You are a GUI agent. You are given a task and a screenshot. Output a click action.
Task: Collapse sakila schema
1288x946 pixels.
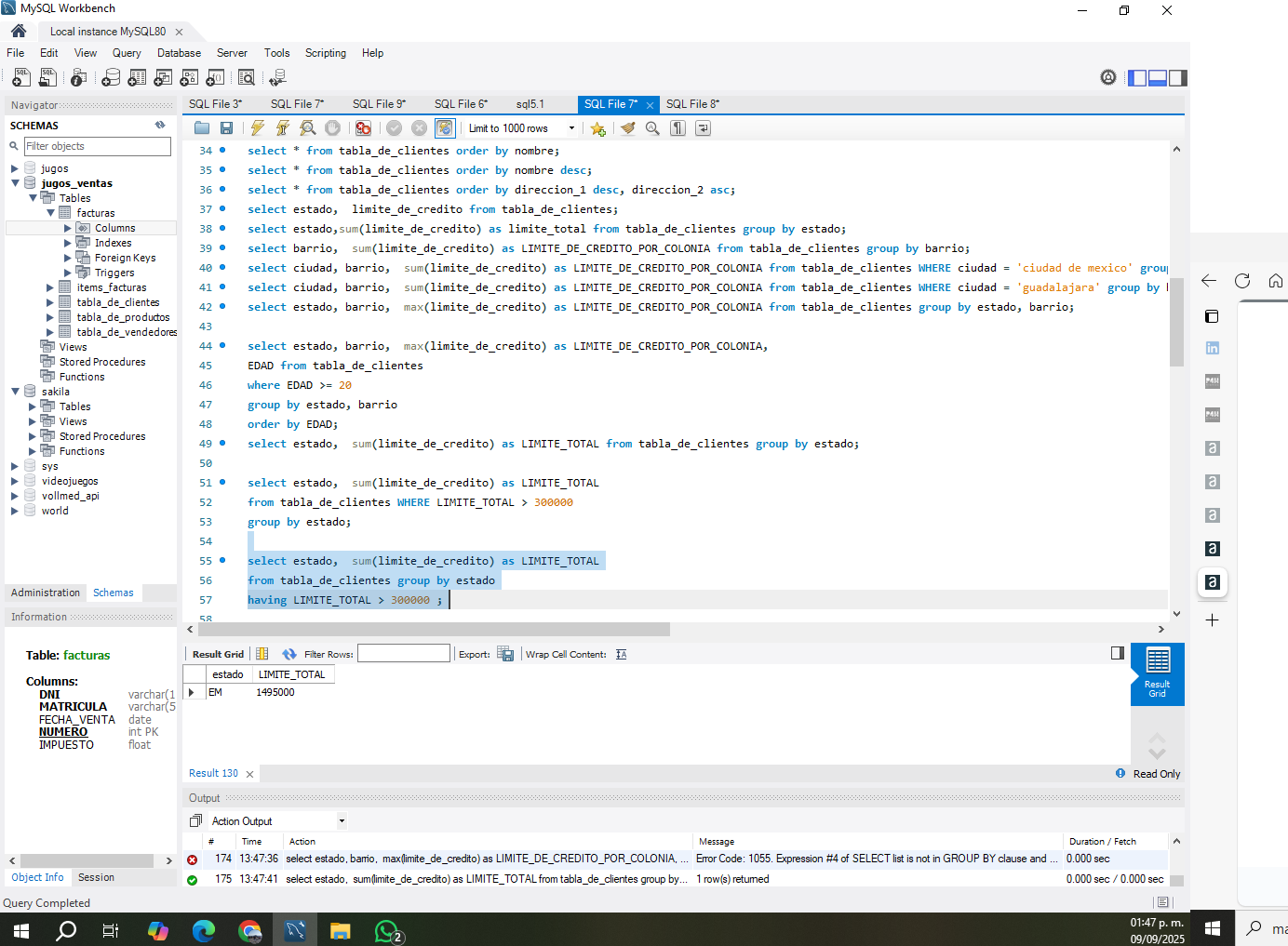click(x=16, y=392)
